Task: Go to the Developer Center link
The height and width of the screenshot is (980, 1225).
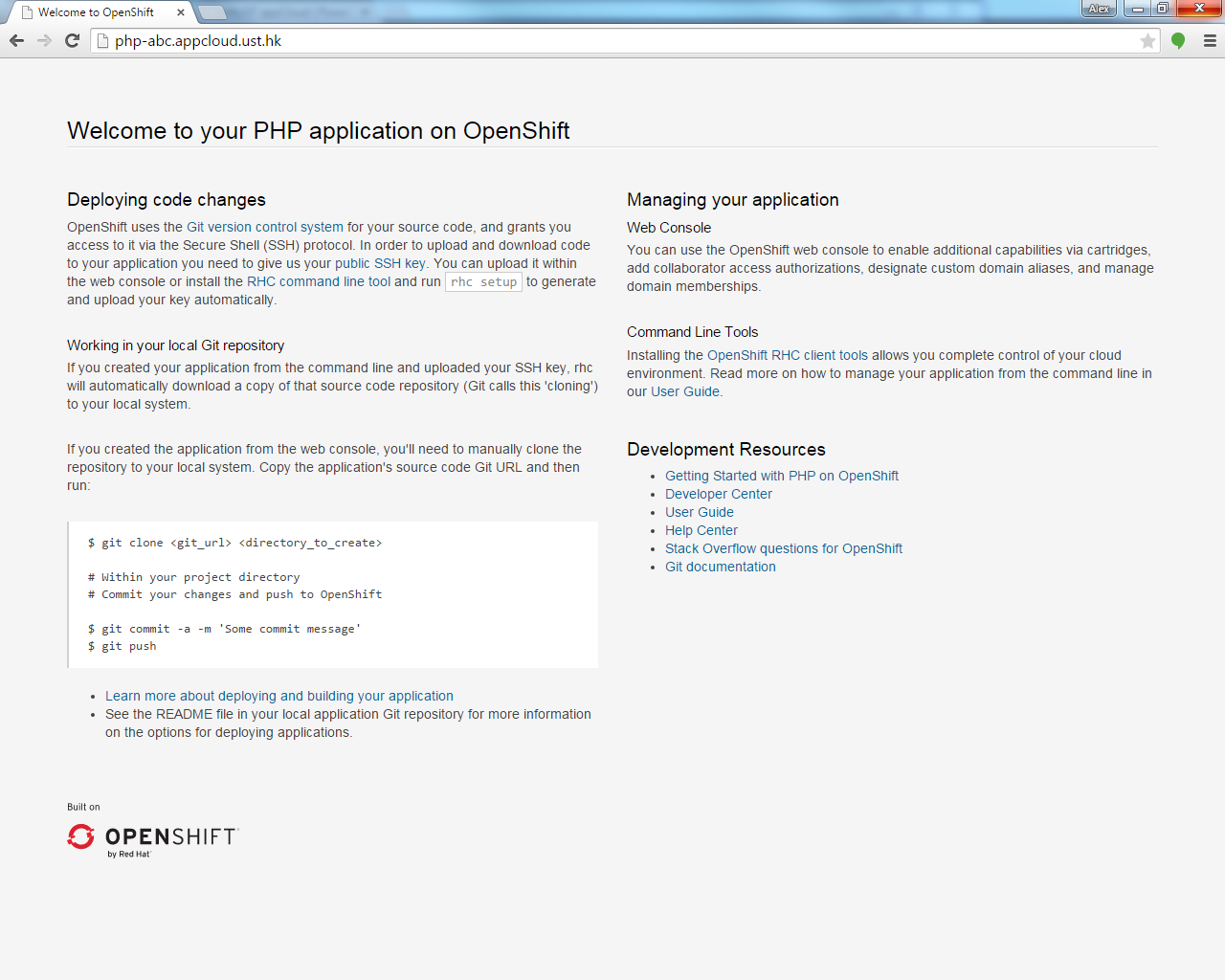Action: 718,494
